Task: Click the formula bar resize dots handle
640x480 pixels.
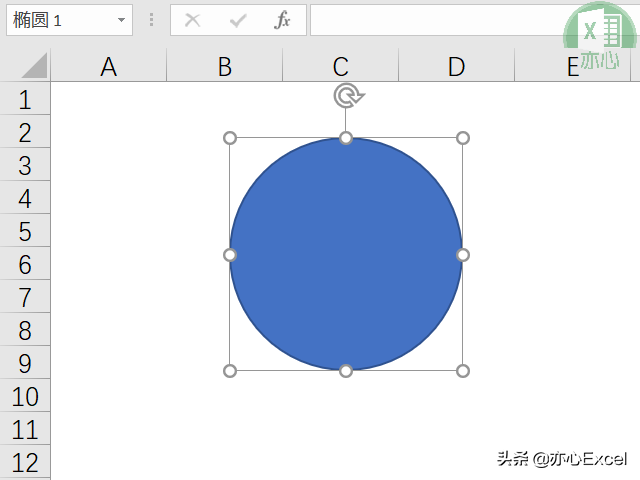Action: click(151, 20)
